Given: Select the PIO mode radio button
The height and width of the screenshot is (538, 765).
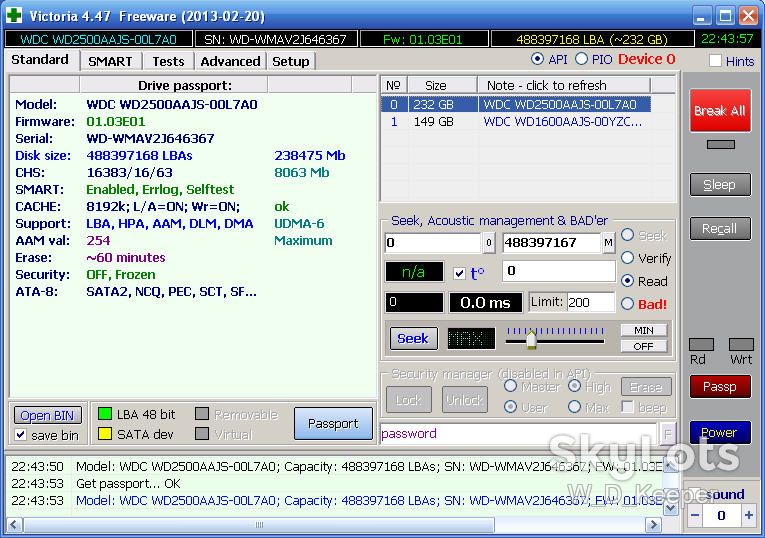Looking at the screenshot, I should (x=581, y=59).
